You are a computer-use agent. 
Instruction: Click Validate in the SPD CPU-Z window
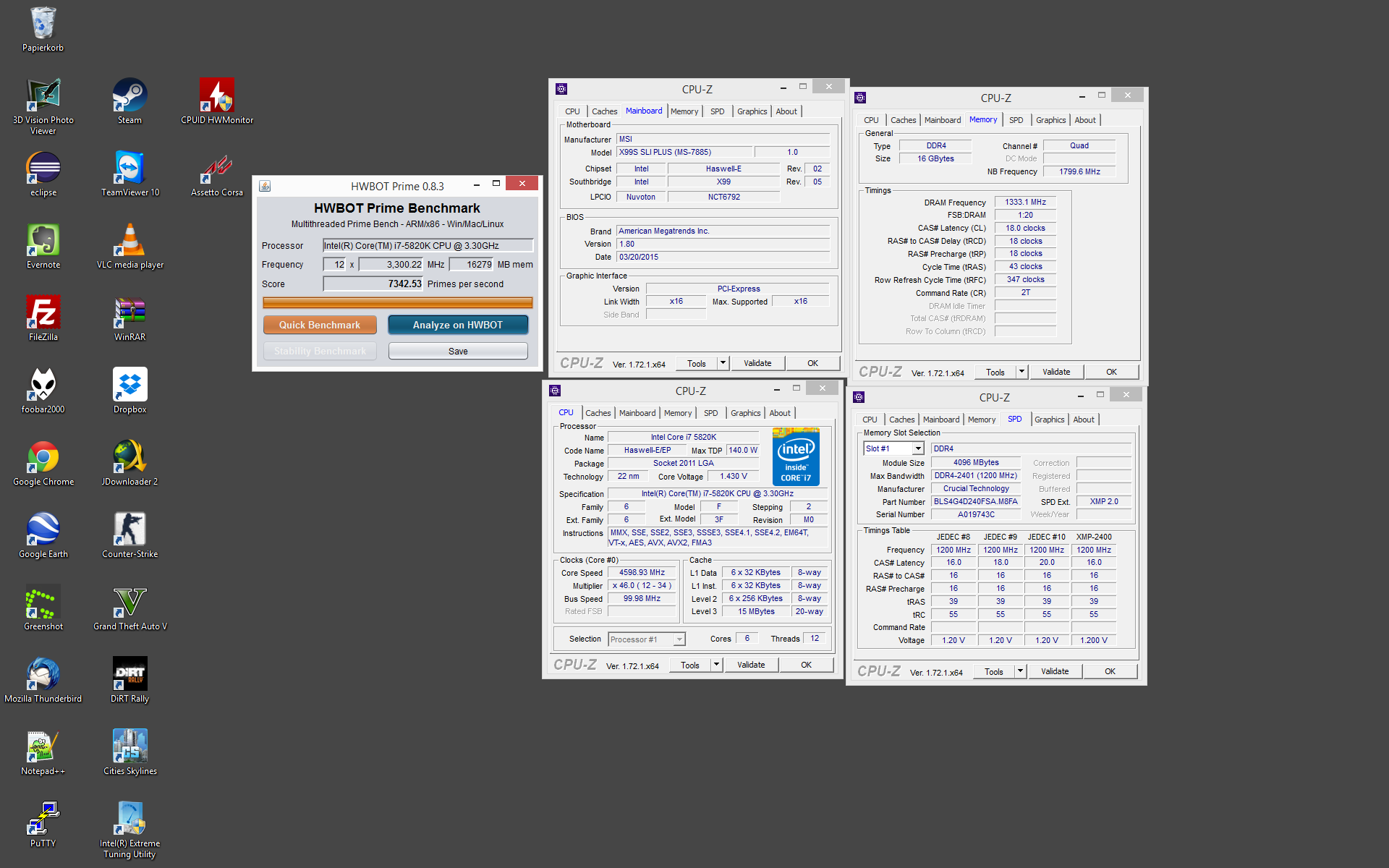(x=1055, y=671)
